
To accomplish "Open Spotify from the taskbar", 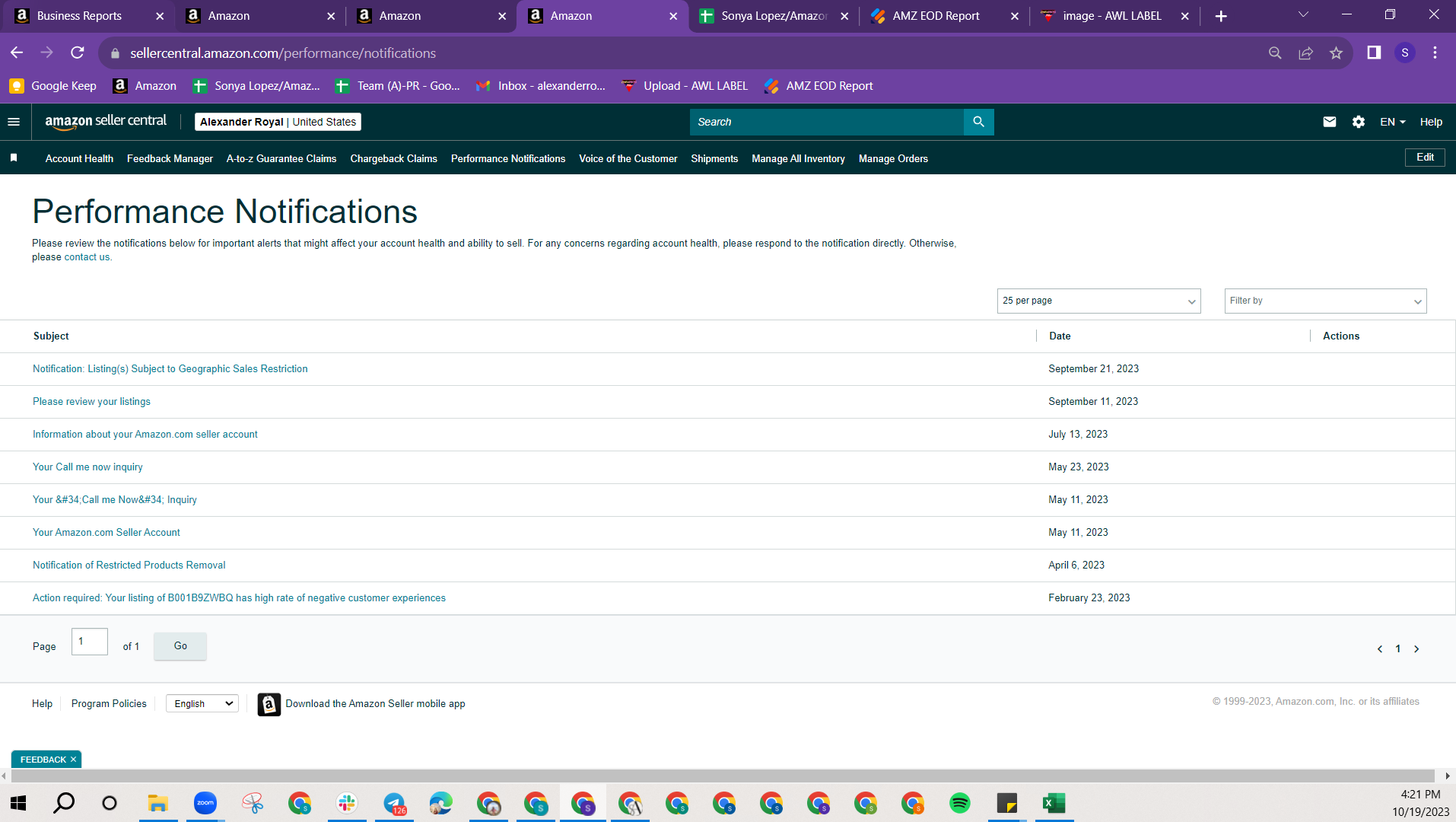I will [960, 803].
